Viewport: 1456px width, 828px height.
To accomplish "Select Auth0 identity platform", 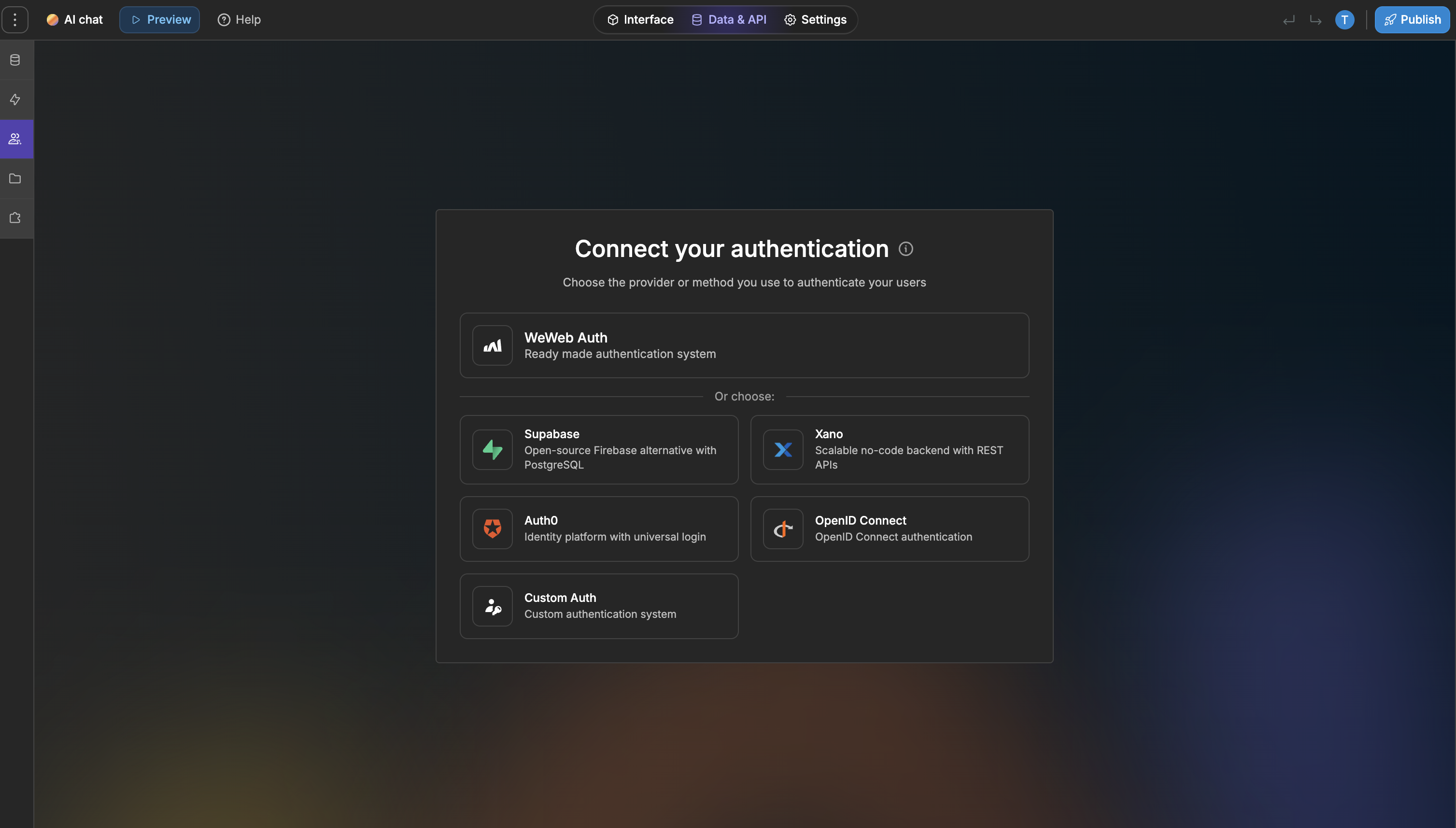I will pyautogui.click(x=599, y=529).
